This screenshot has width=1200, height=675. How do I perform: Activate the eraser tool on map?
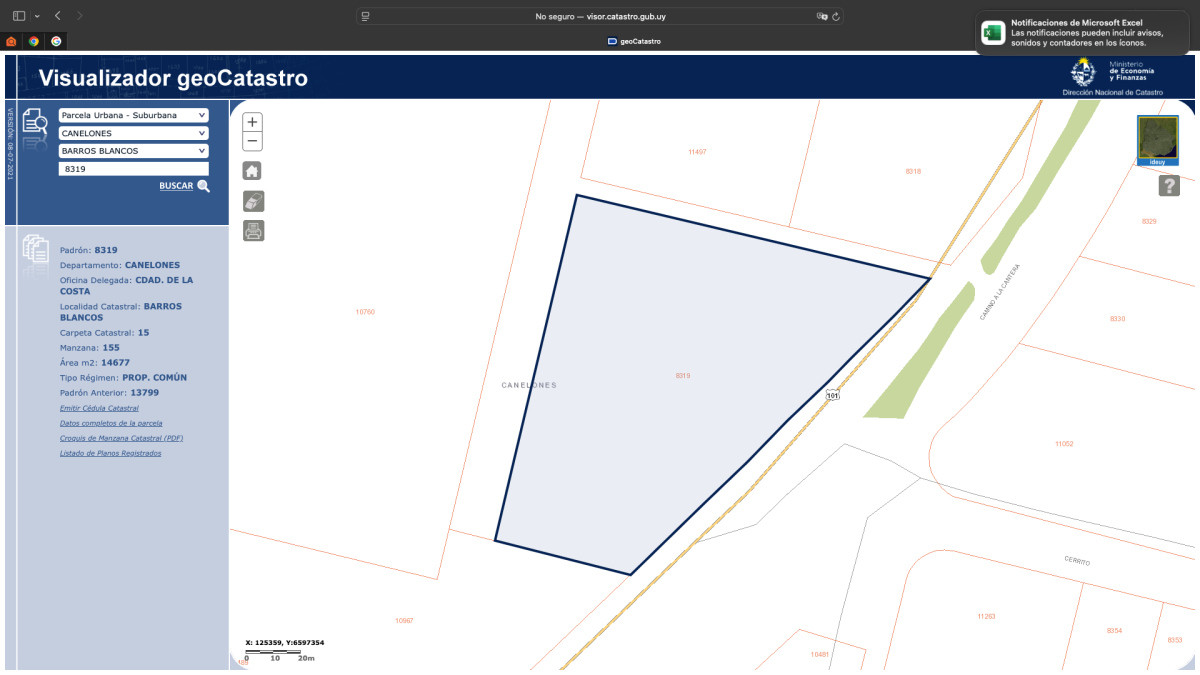pos(253,201)
